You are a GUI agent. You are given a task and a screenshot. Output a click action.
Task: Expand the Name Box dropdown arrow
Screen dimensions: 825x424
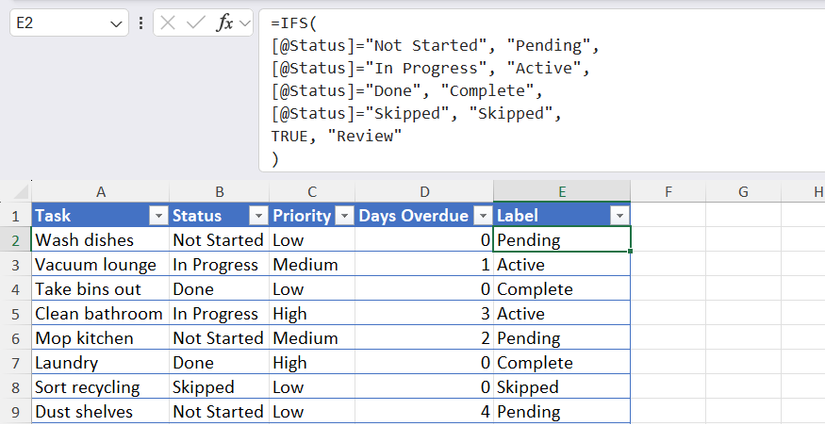point(116,24)
